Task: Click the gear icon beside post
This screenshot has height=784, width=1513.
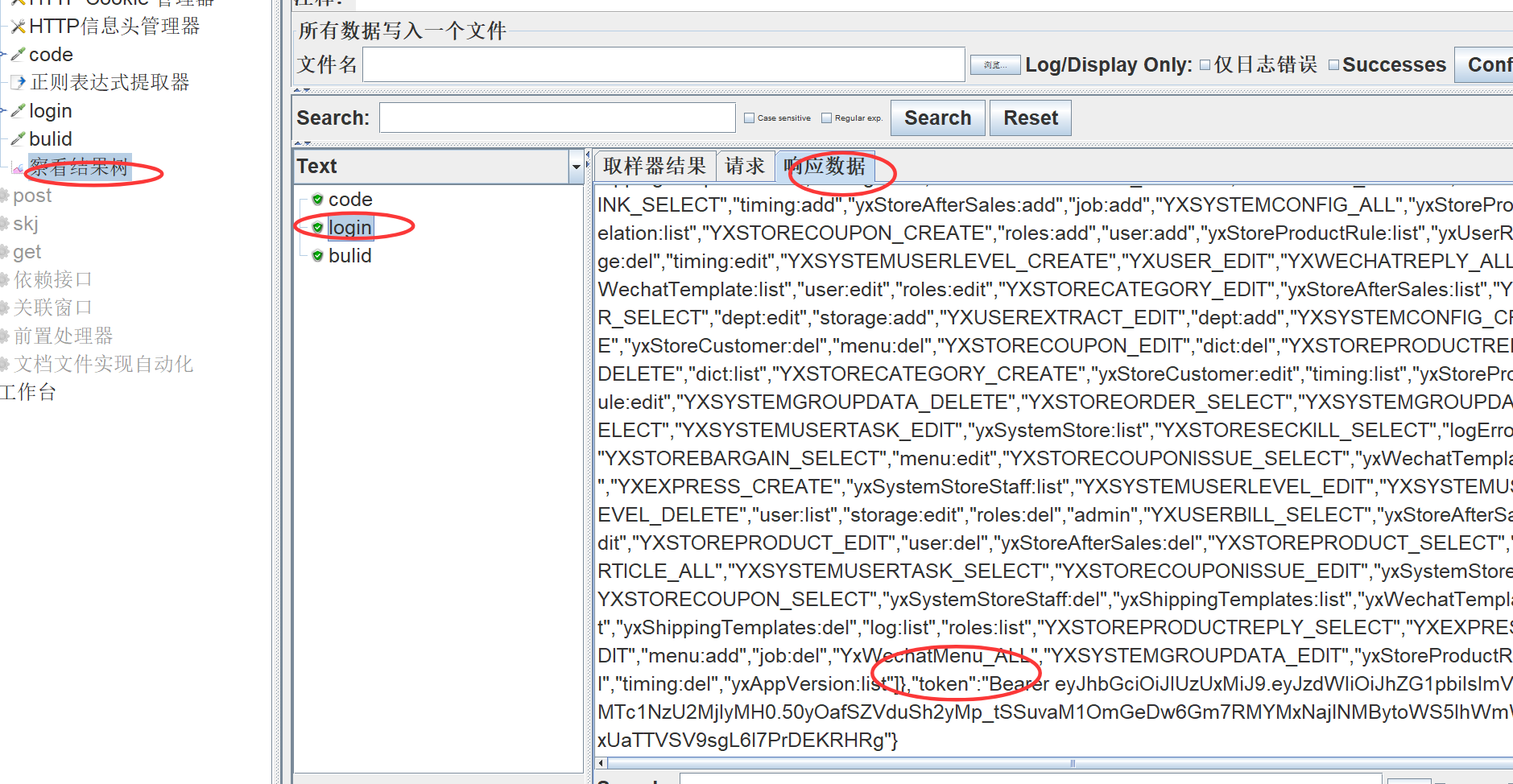Action: coord(4,196)
